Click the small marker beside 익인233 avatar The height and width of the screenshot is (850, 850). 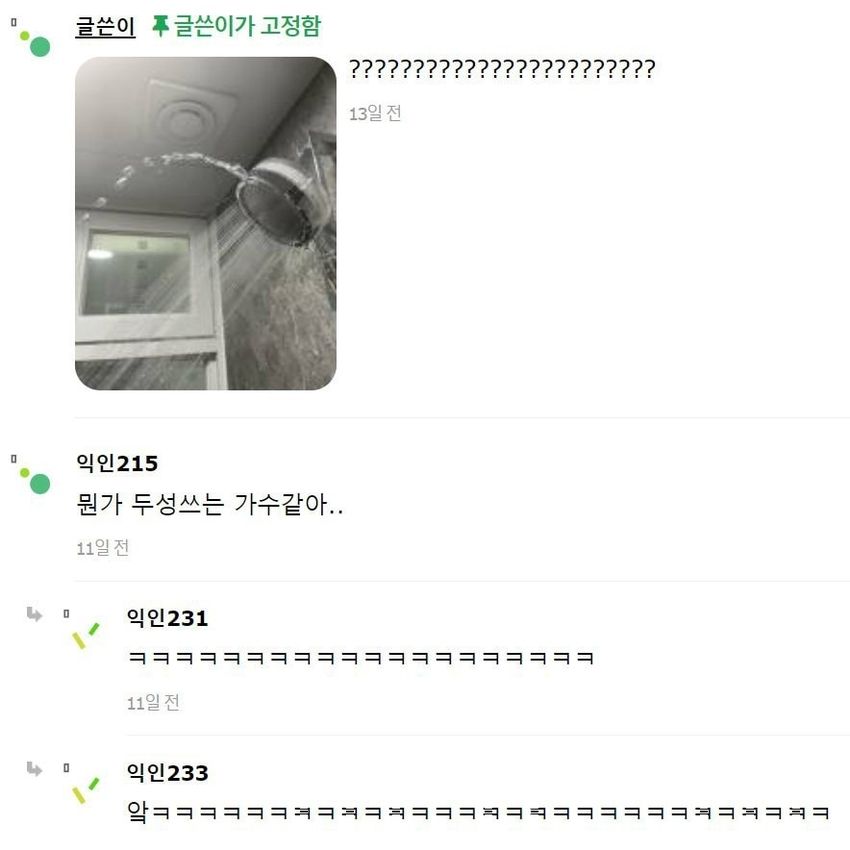66,768
